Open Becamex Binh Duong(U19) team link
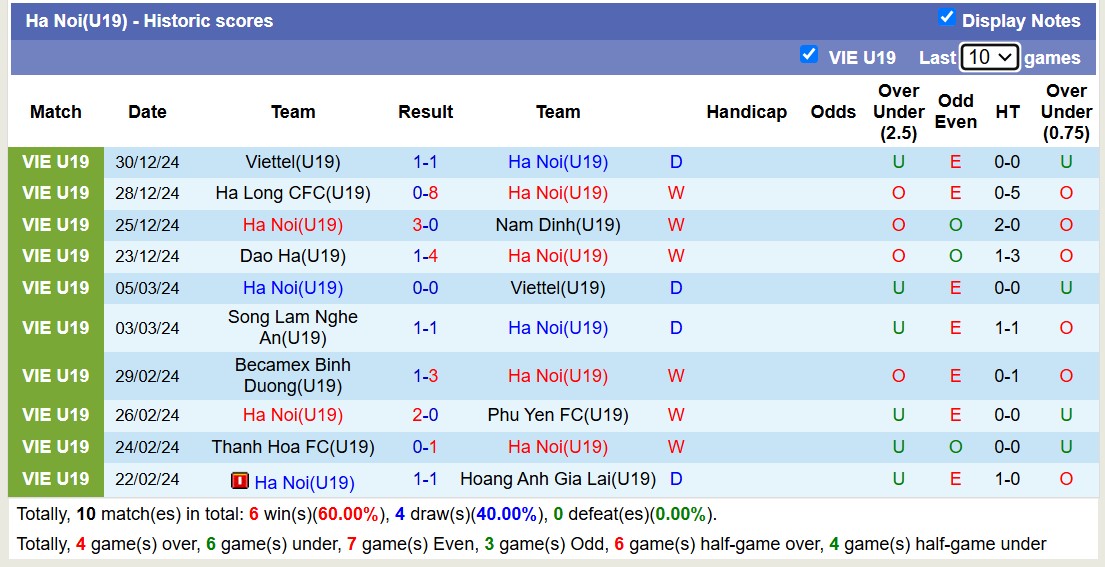 [x=293, y=375]
